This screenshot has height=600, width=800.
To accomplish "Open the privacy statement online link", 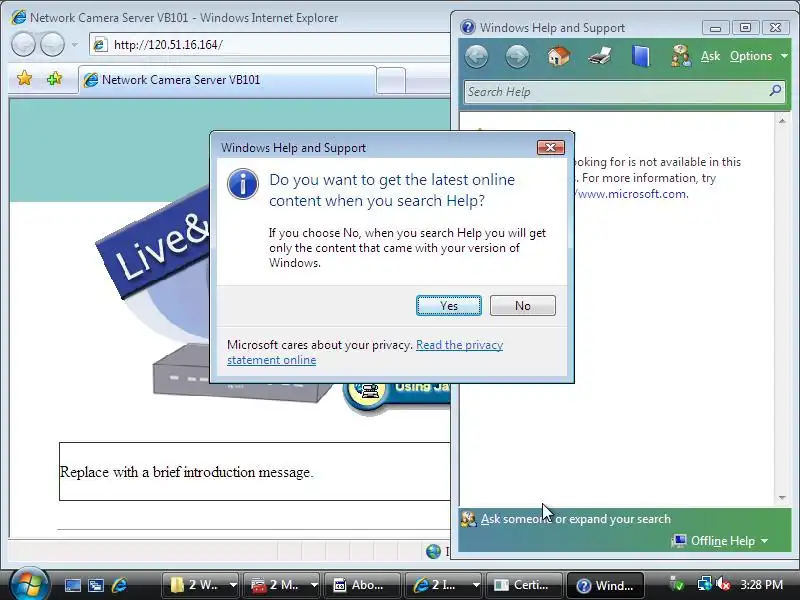I will (x=365, y=352).
